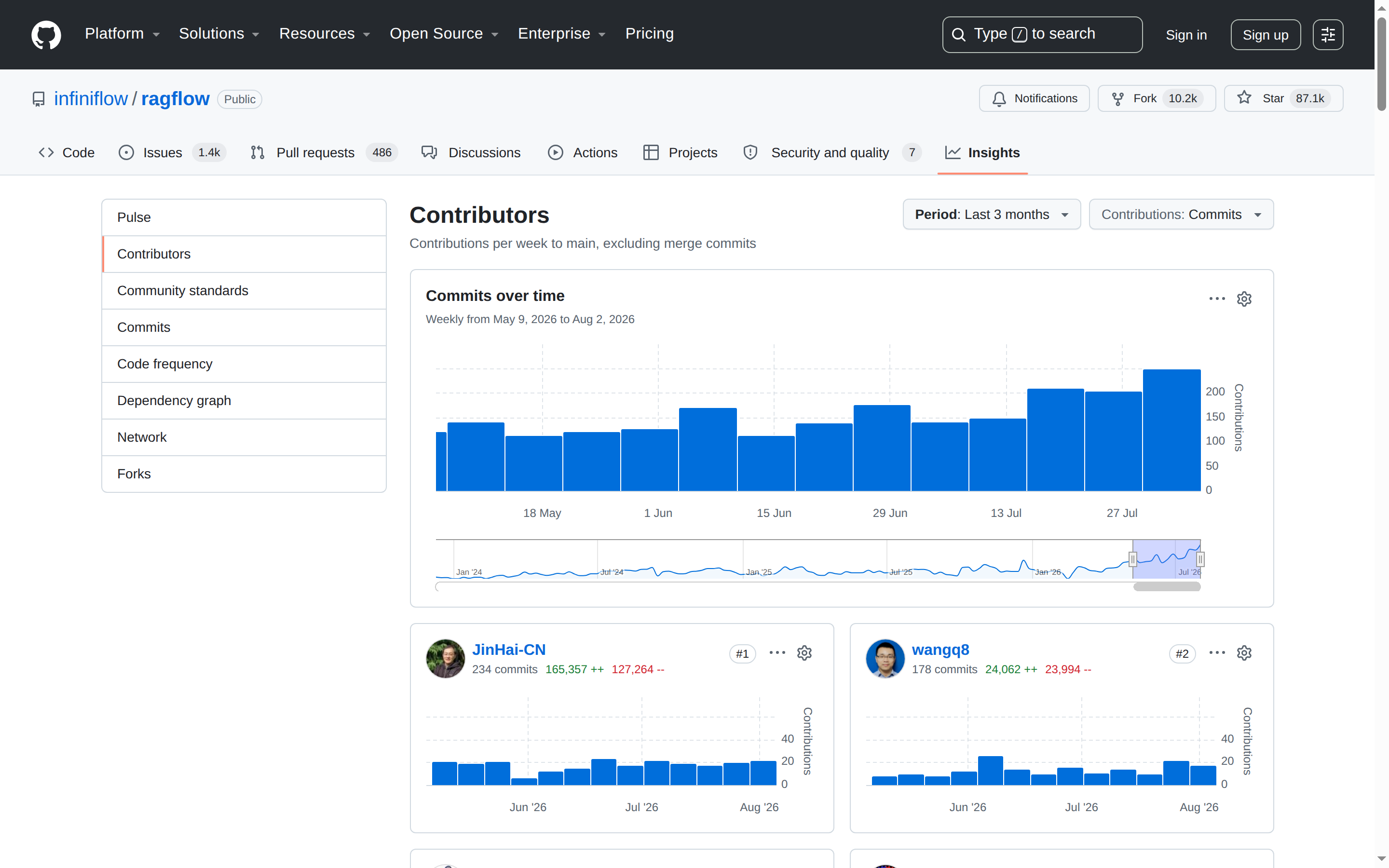Expand the Contributions: Commits dropdown
This screenshot has width=1389, height=868.
click(x=1181, y=215)
